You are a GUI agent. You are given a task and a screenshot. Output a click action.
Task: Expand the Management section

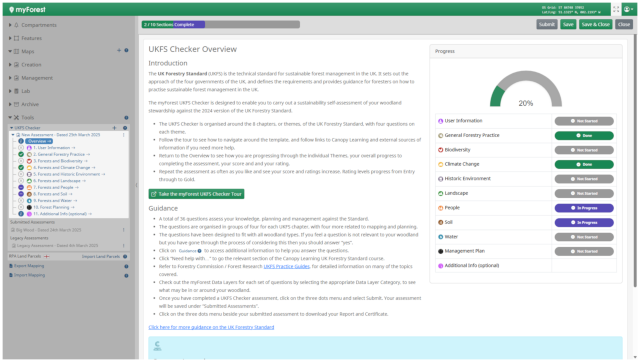[x=10, y=78]
